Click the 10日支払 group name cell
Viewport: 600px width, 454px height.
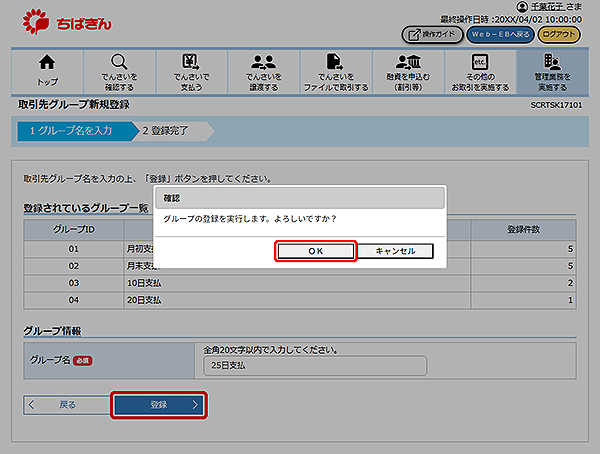point(297,283)
